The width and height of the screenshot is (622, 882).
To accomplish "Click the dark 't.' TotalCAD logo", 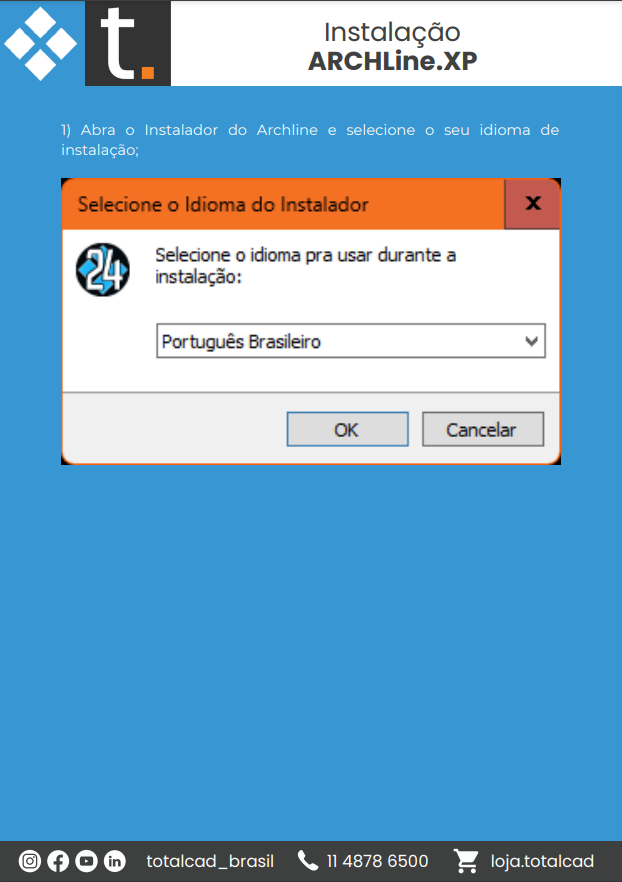I will click(x=128, y=43).
